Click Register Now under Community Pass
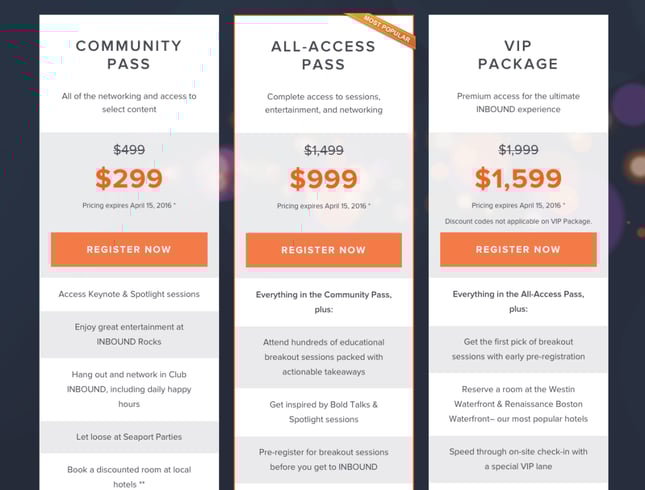Viewport: 645px width, 490px height. pos(129,249)
